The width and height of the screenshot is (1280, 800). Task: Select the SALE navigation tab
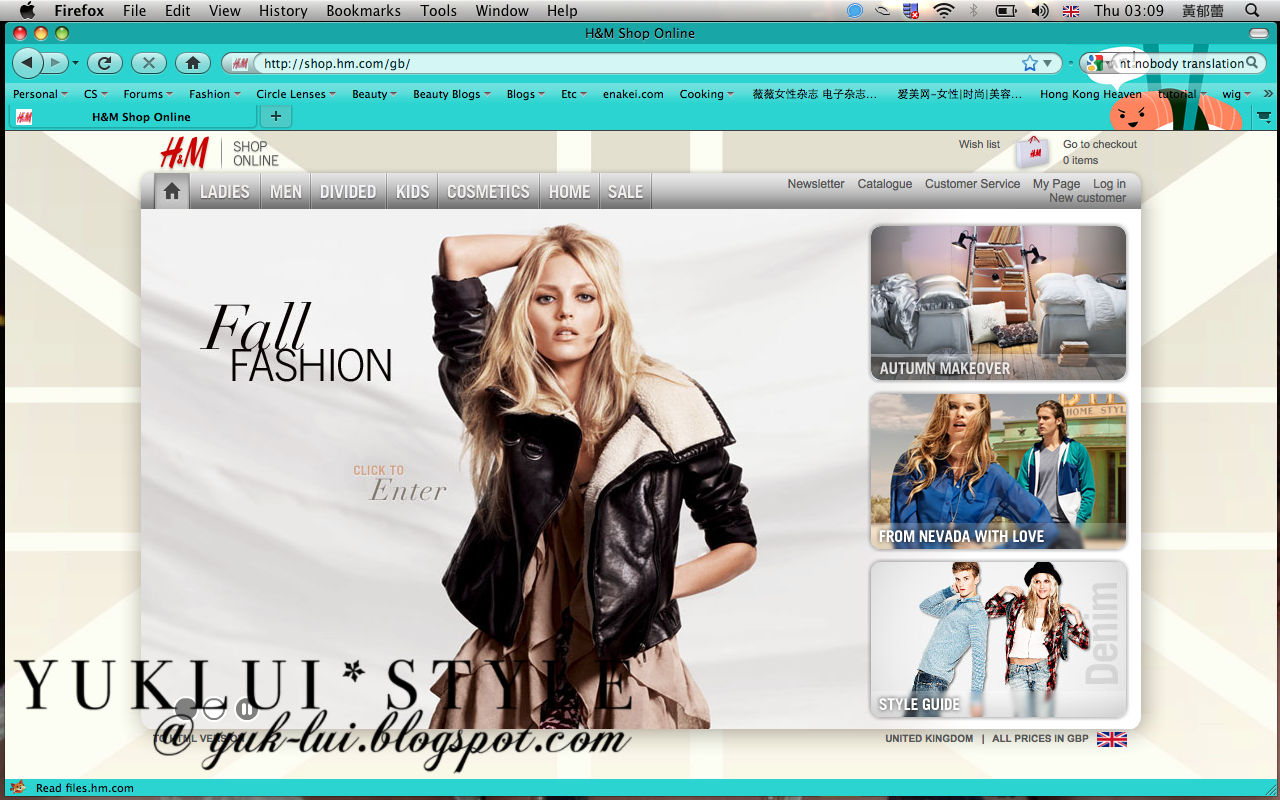tap(625, 191)
